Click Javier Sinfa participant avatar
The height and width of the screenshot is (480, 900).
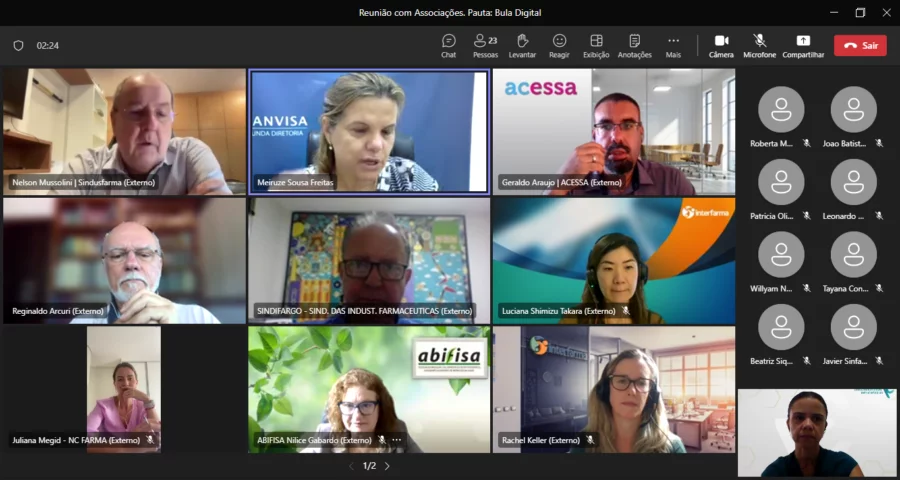[853, 327]
